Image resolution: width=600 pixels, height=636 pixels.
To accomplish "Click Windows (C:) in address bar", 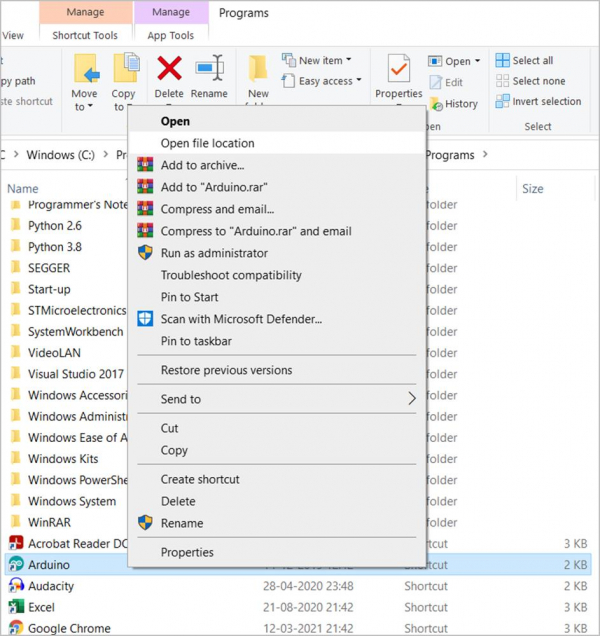I will [x=60, y=155].
